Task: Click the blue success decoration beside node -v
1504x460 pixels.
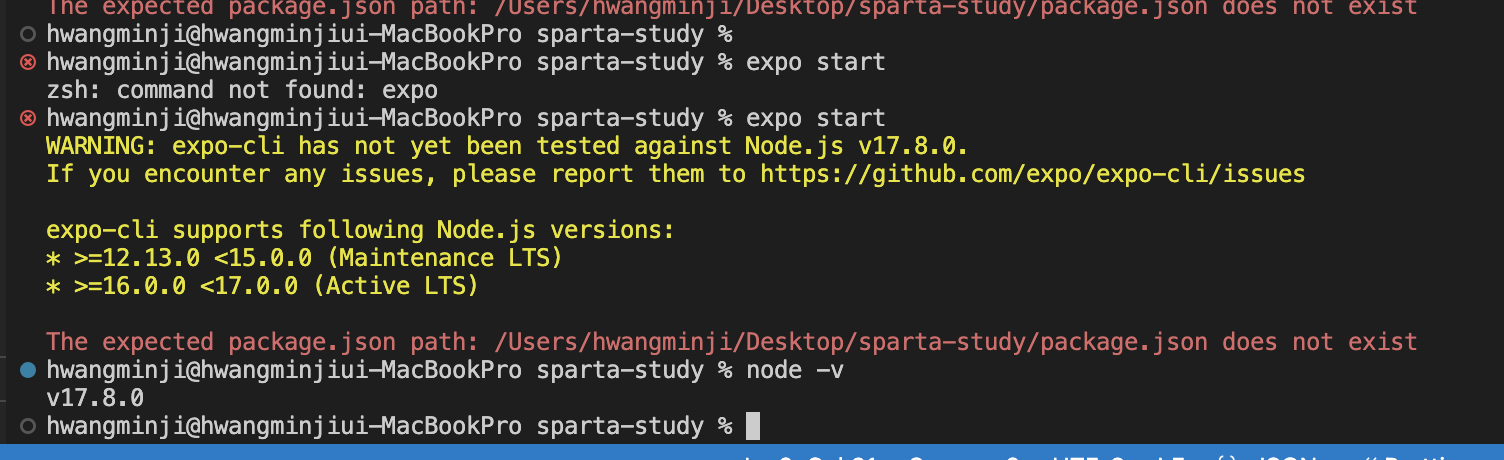Action: 28,370
